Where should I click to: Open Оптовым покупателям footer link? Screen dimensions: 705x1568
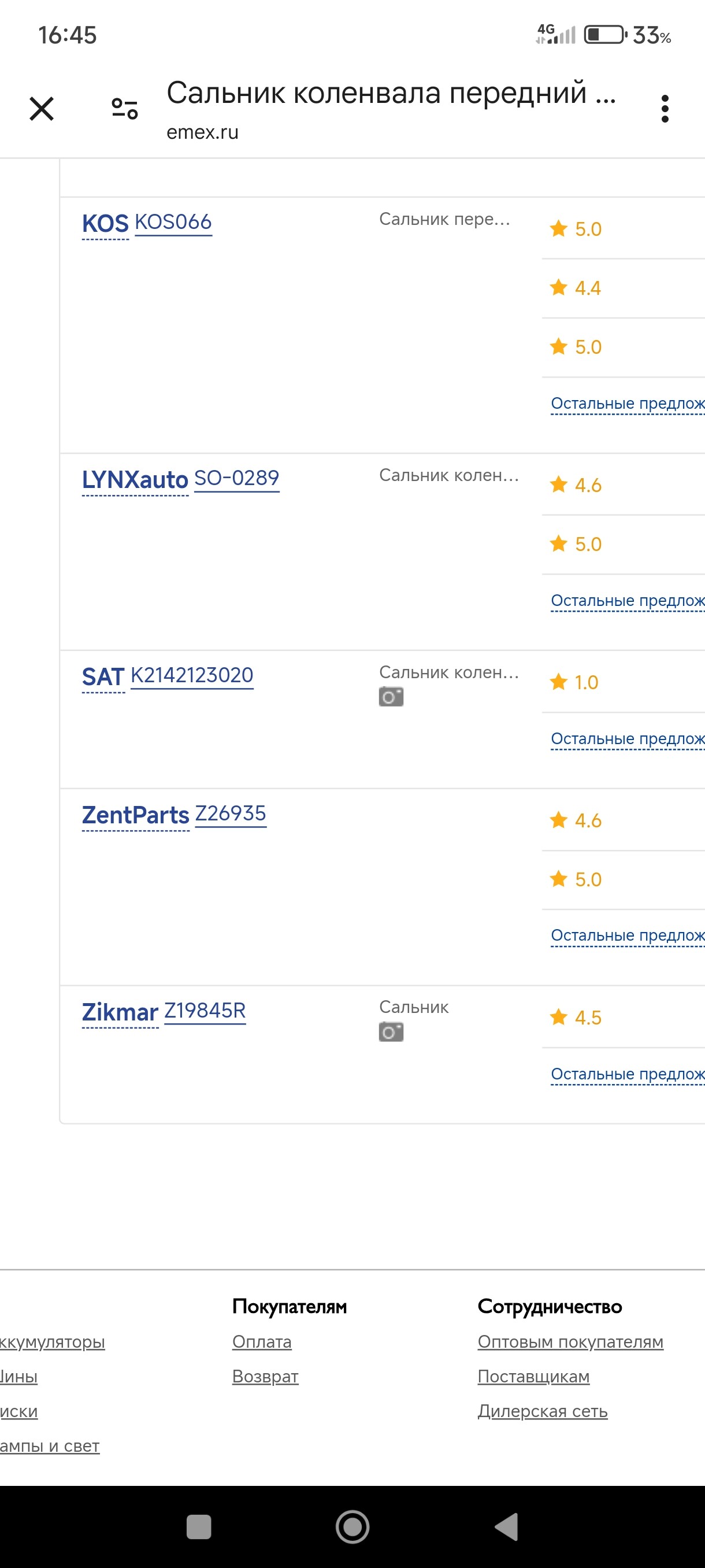(x=570, y=1341)
